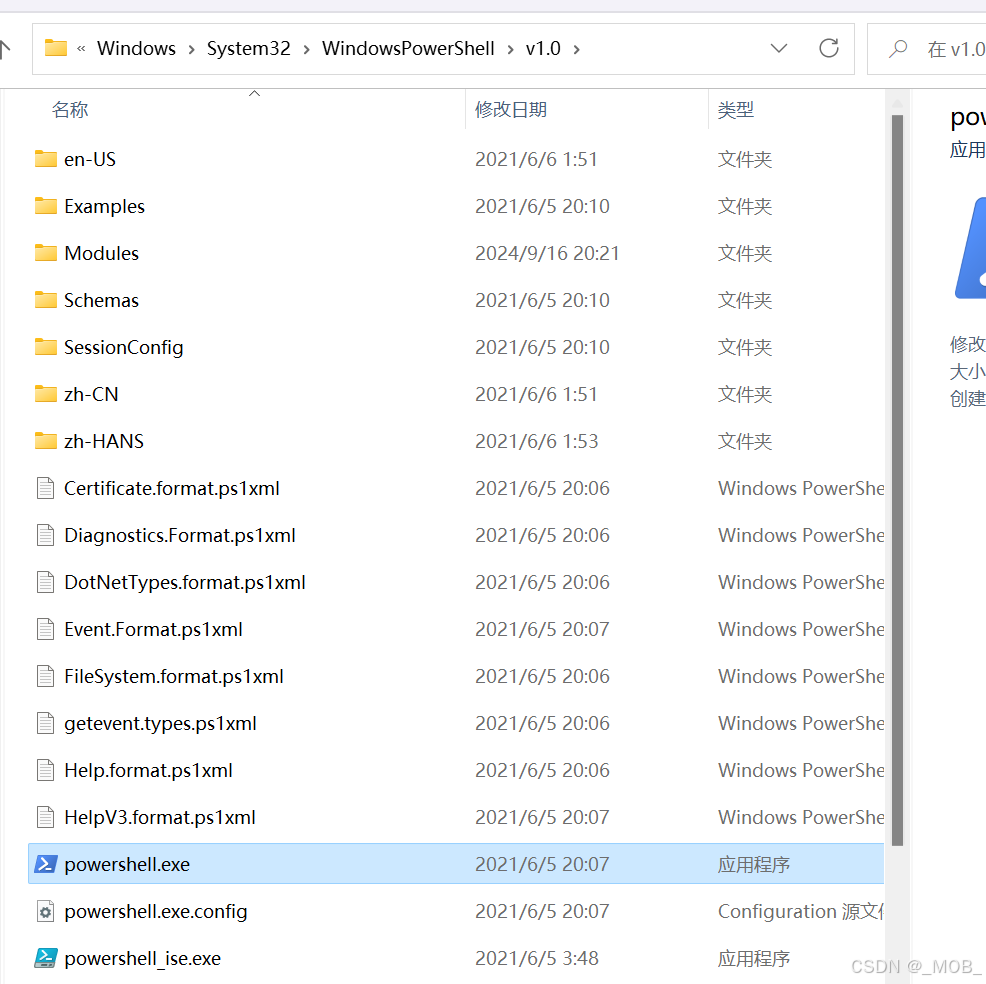Click the large PowerShell preview icon
986x984 pixels.
click(x=971, y=249)
